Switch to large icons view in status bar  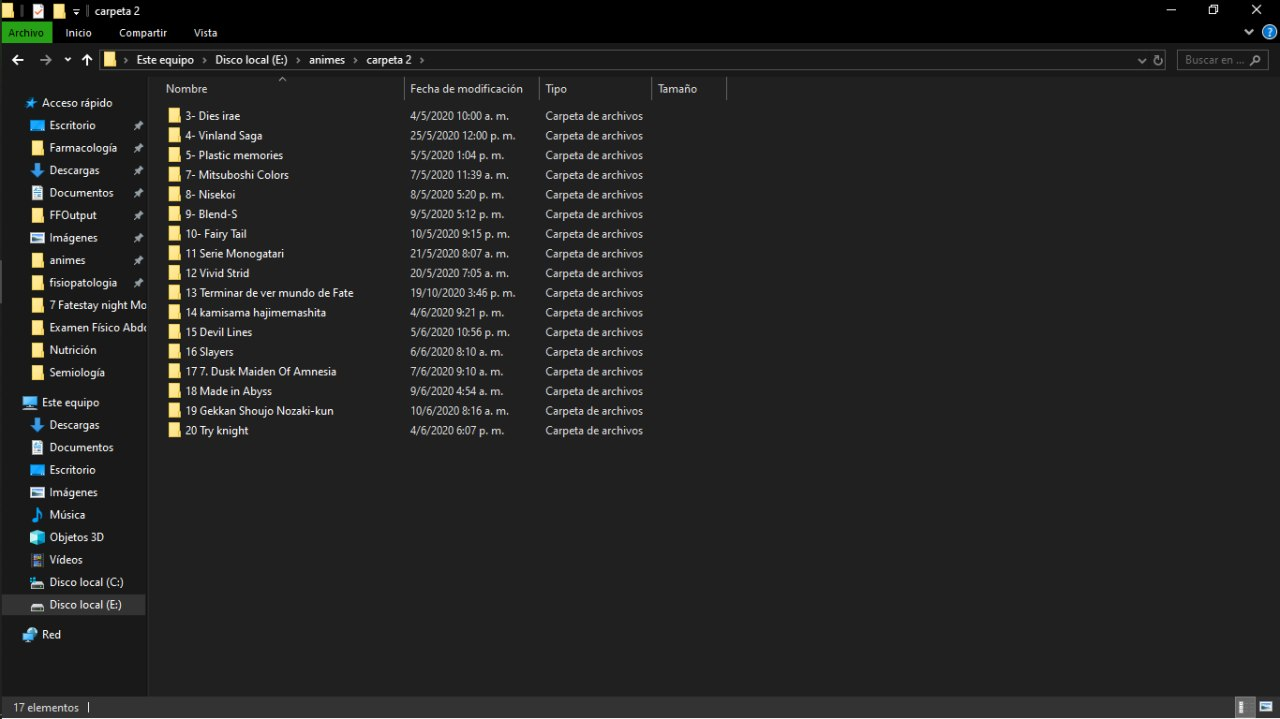click(1265, 707)
